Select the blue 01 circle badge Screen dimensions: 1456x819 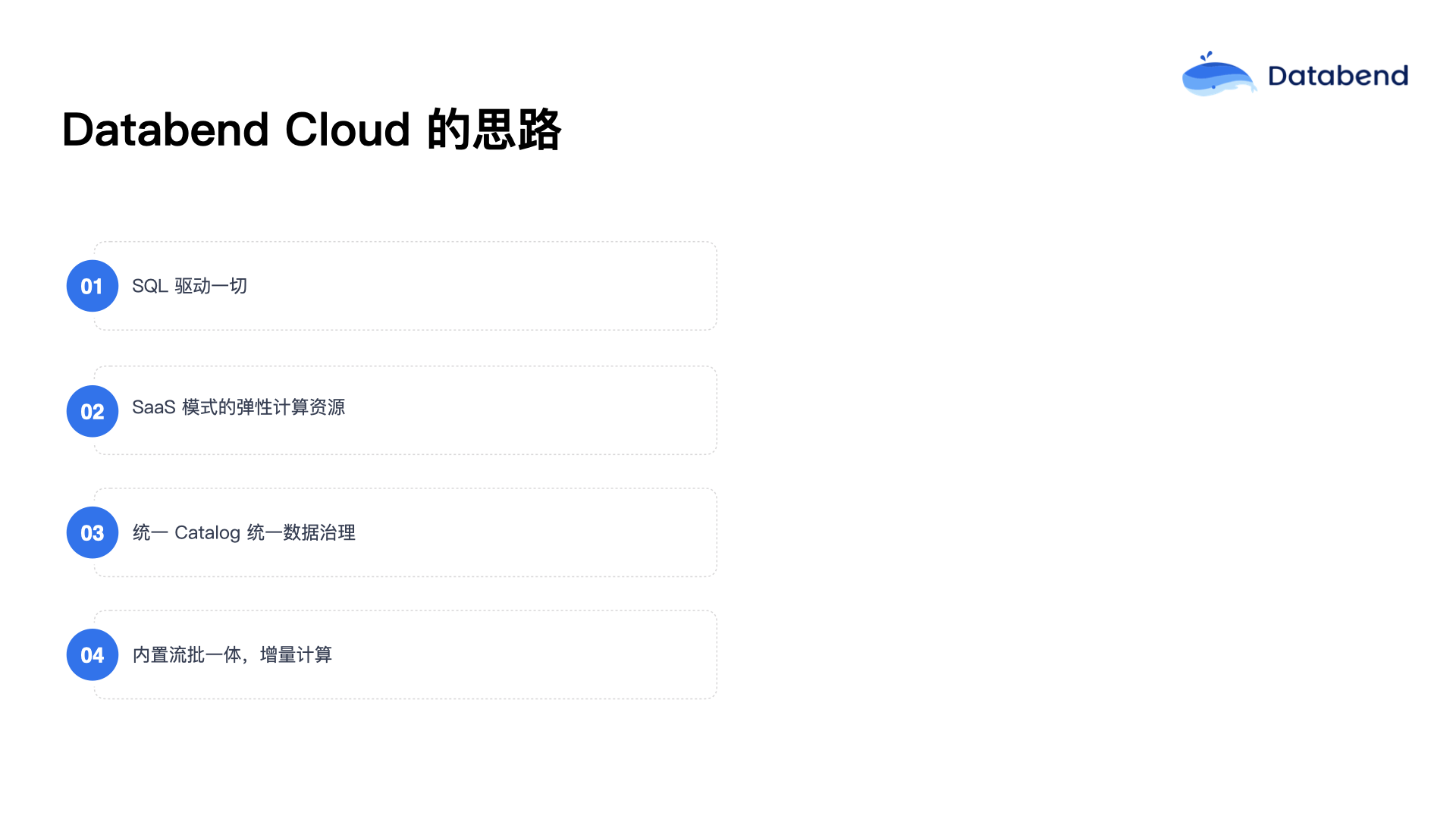click(x=93, y=286)
